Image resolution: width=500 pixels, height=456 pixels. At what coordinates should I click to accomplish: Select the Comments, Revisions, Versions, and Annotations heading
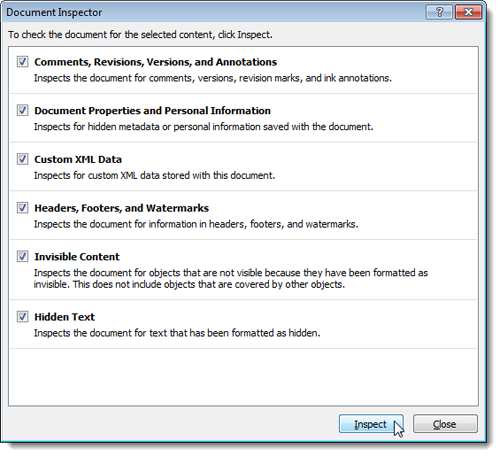pyautogui.click(x=156, y=62)
